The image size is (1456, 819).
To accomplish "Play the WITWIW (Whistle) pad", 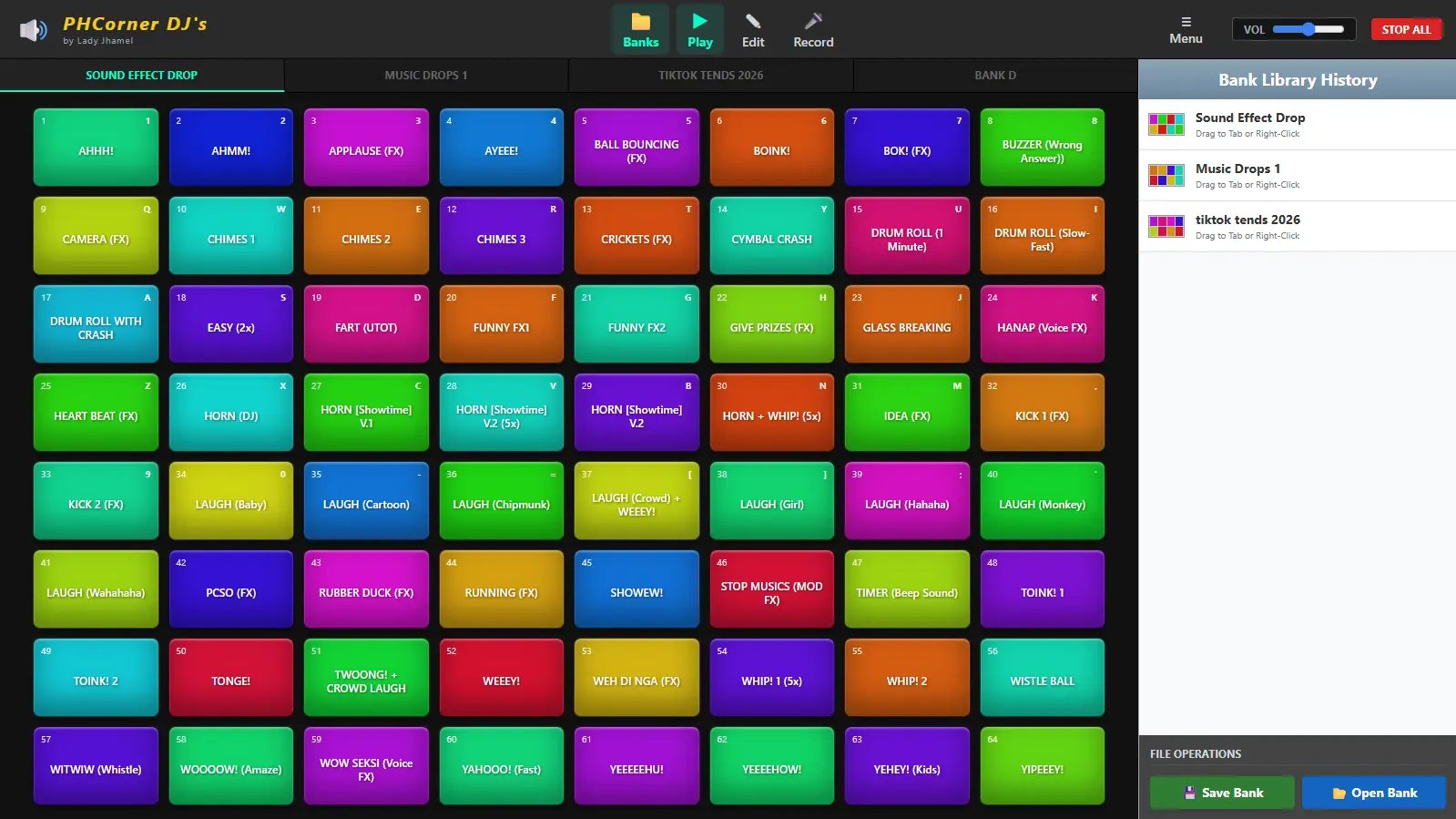I will 96,766.
